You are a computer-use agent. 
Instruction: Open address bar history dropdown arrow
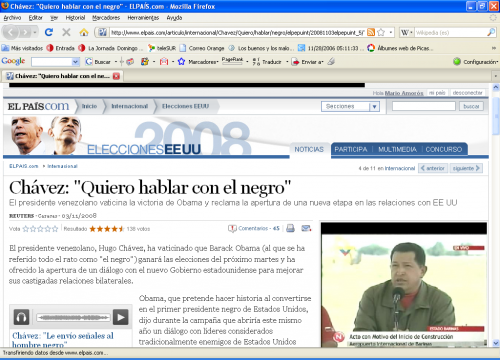(391, 32)
